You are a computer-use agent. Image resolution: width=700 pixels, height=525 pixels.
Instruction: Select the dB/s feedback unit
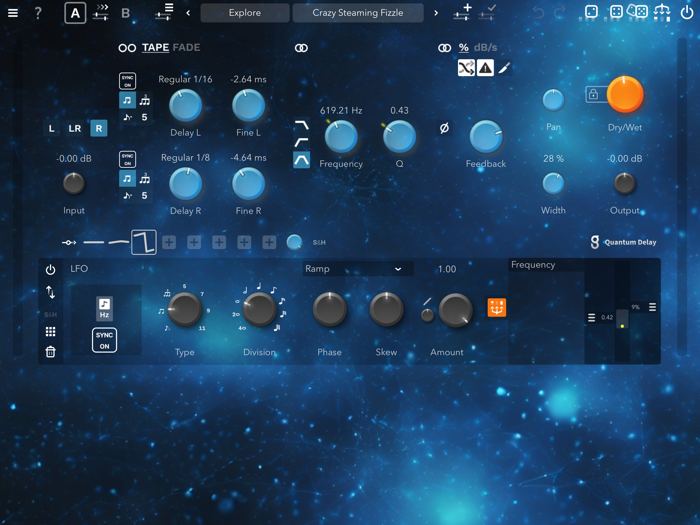[486, 48]
